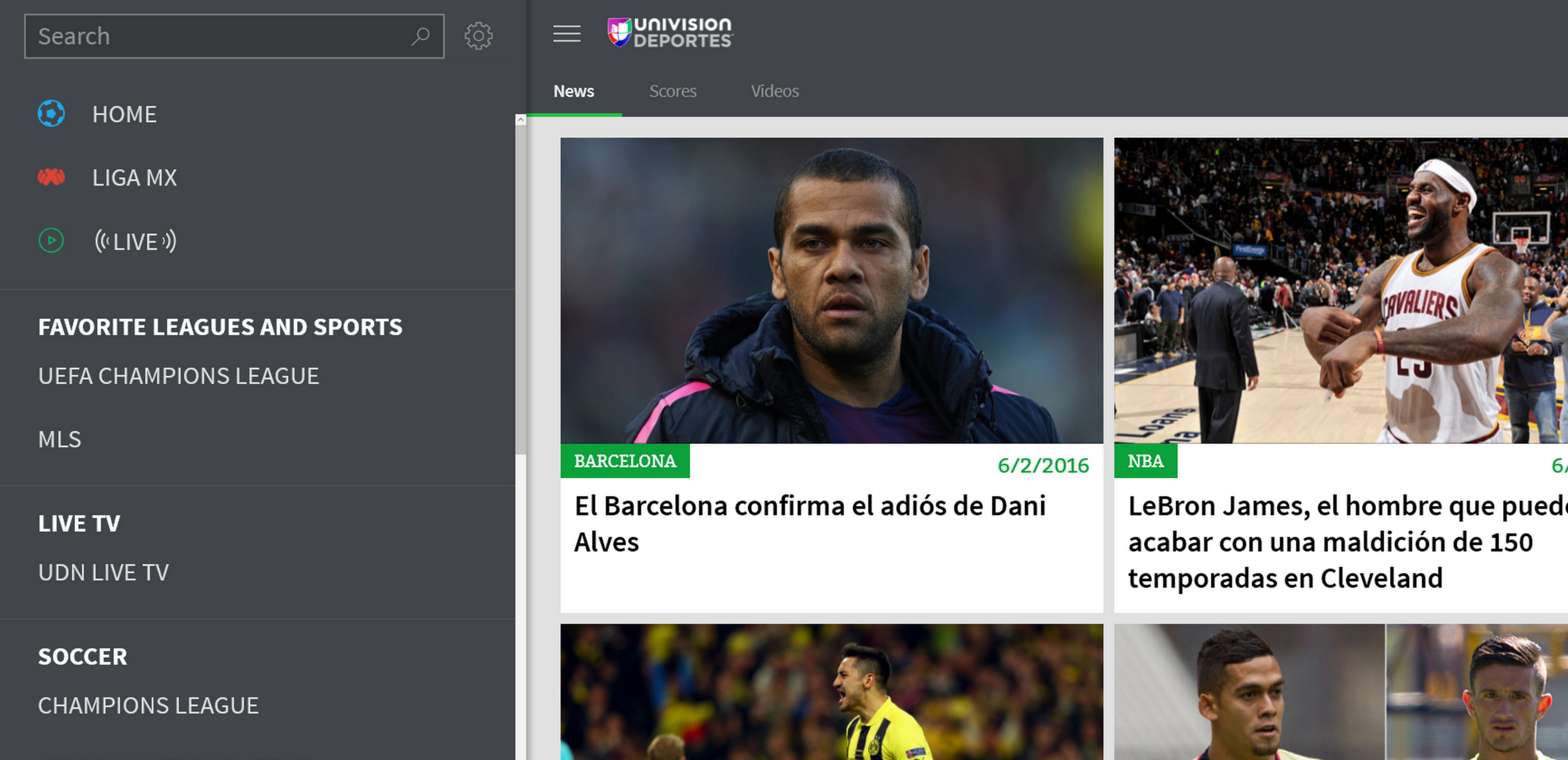Focus the Search input field
1568x760 pixels.
pyautogui.click(x=234, y=36)
